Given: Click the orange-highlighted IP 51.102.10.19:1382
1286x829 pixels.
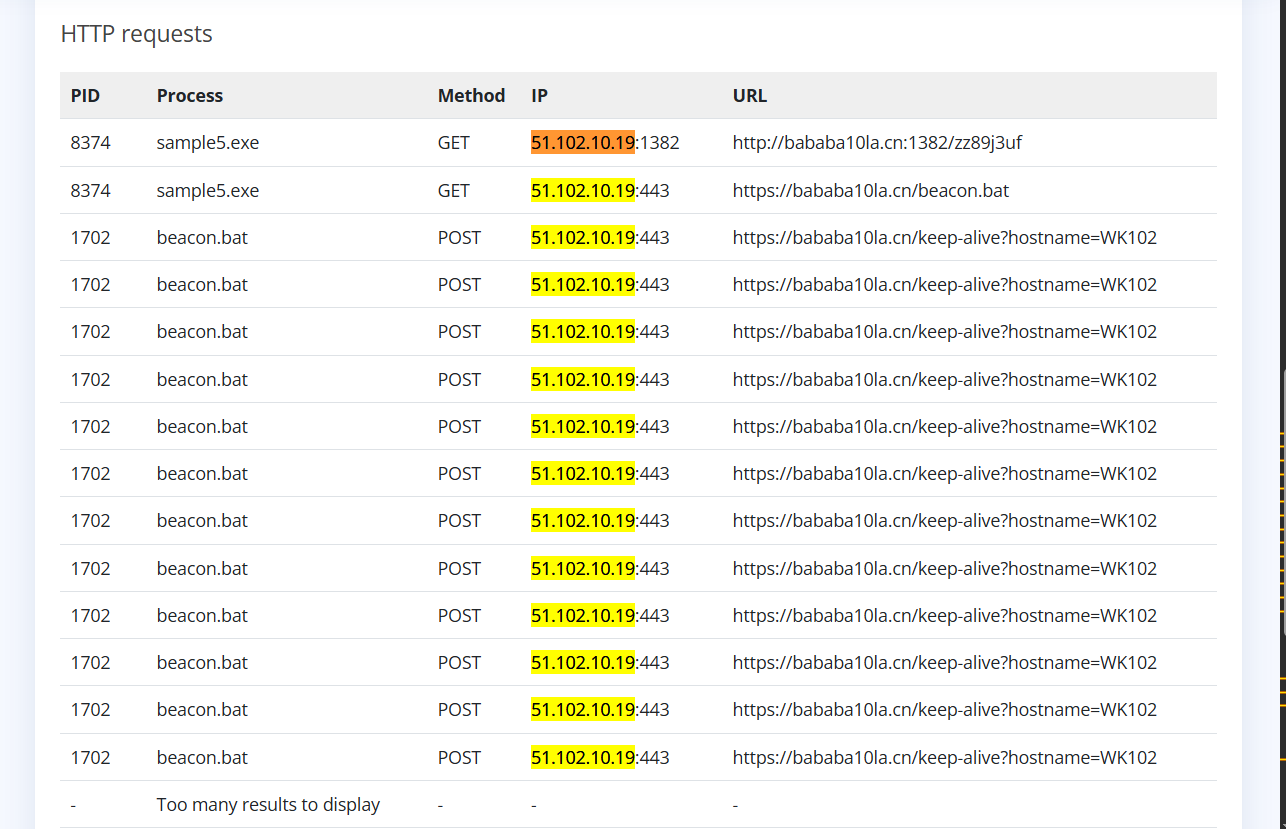Looking at the screenshot, I should 604,143.
